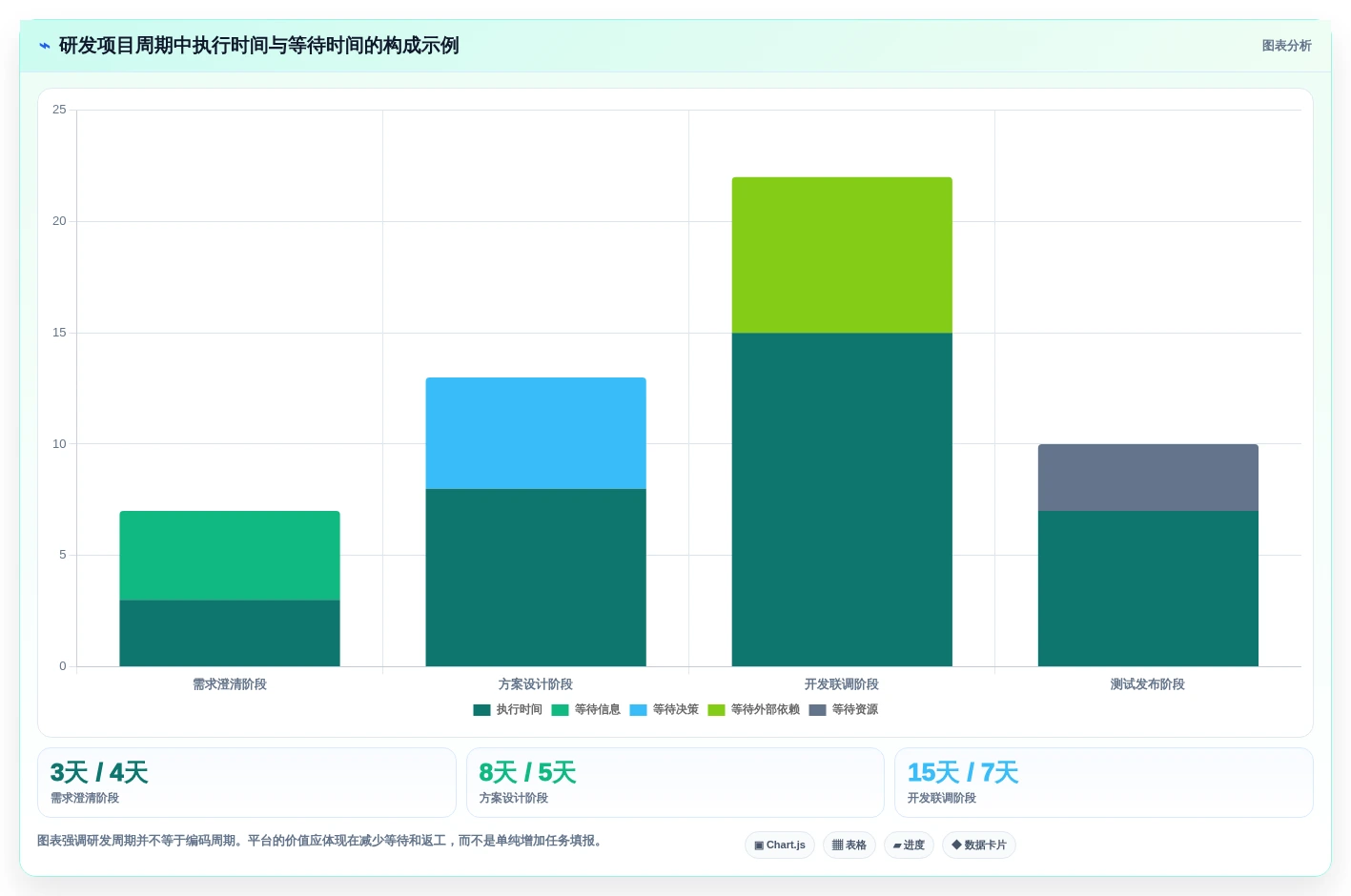
Task: Click the lime green segment of 开发联调阶段 bar
Action: (x=842, y=255)
